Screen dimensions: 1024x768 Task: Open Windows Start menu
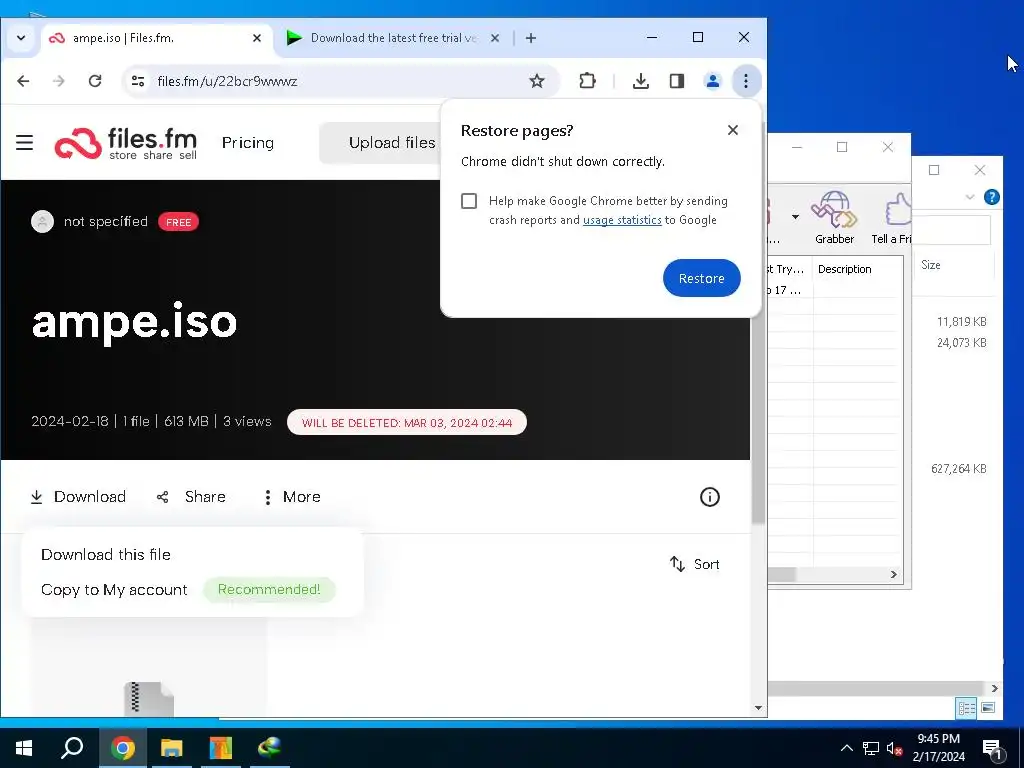coord(24,748)
